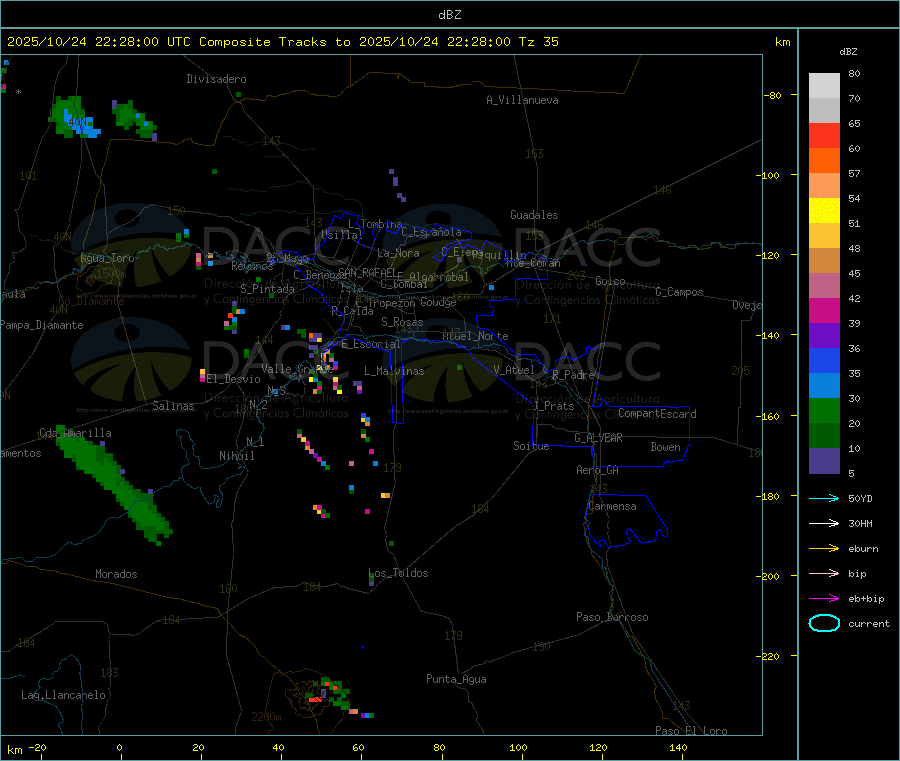Click the Composite Tracks timestamp header
This screenshot has width=900, height=761.
[282, 41]
